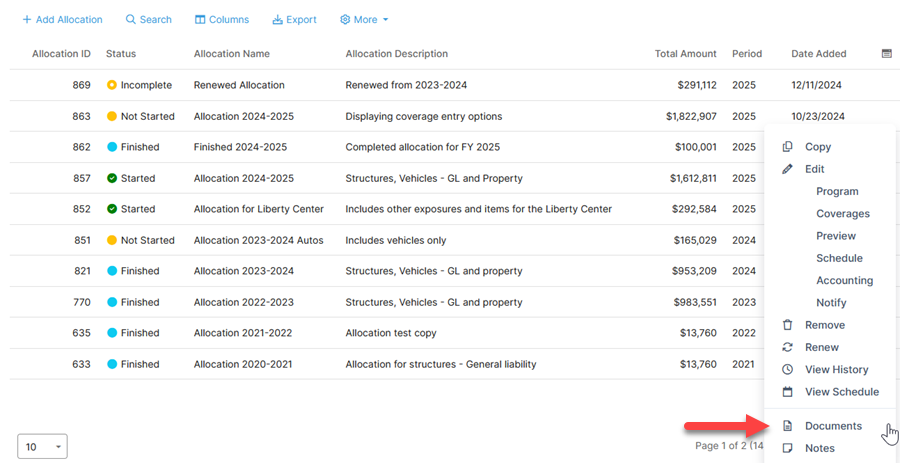The image size is (900, 463).
Task: Click the View Schedule calendar icon
Action: pyautogui.click(x=788, y=392)
